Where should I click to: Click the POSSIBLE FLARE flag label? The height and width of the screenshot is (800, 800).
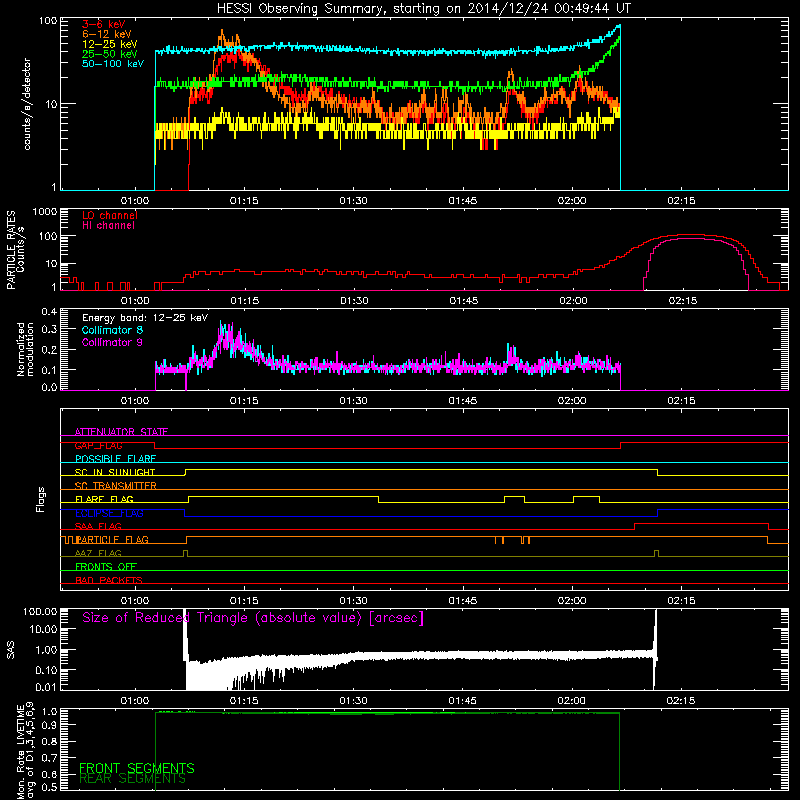pyautogui.click(x=115, y=459)
